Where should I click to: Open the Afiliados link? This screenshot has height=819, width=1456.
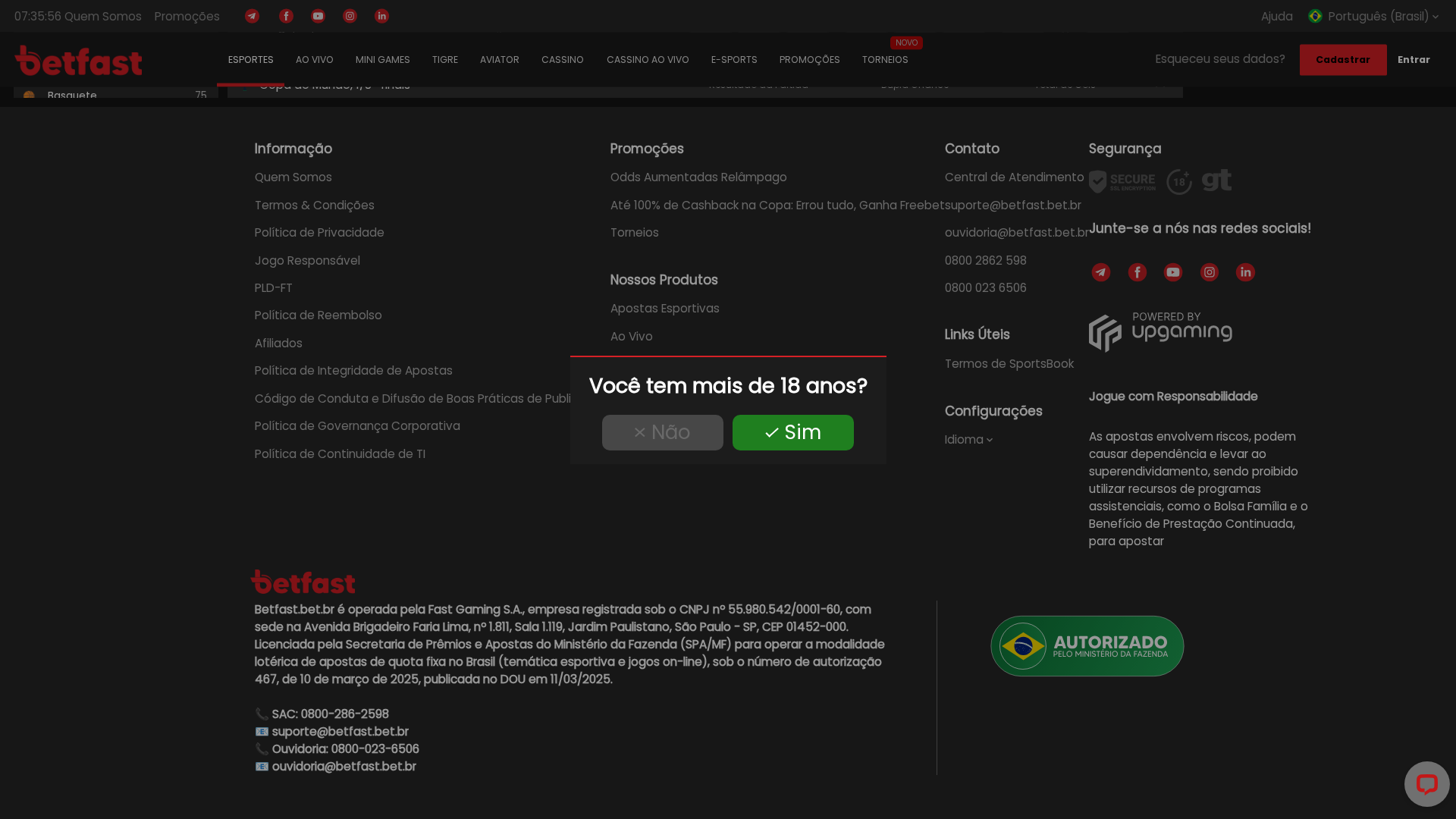pyautogui.click(x=278, y=344)
